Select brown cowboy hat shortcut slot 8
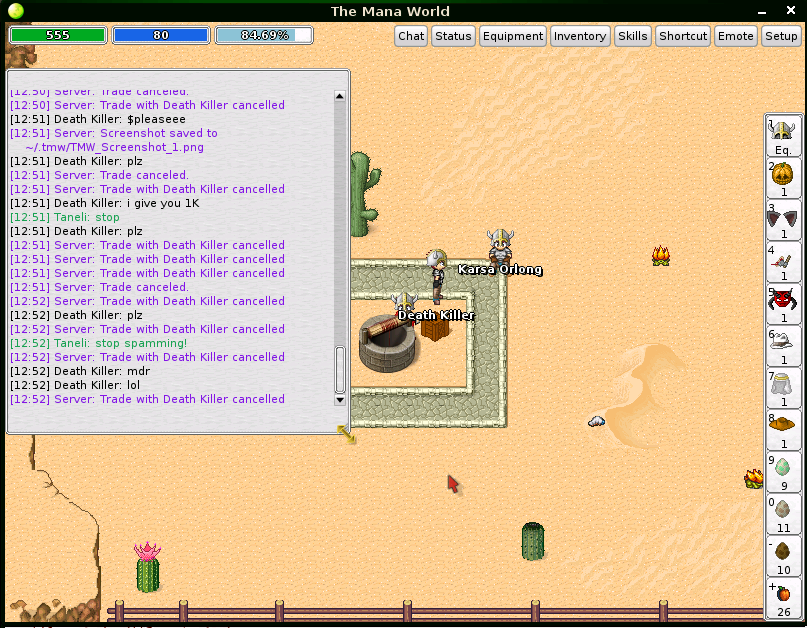 (x=783, y=430)
